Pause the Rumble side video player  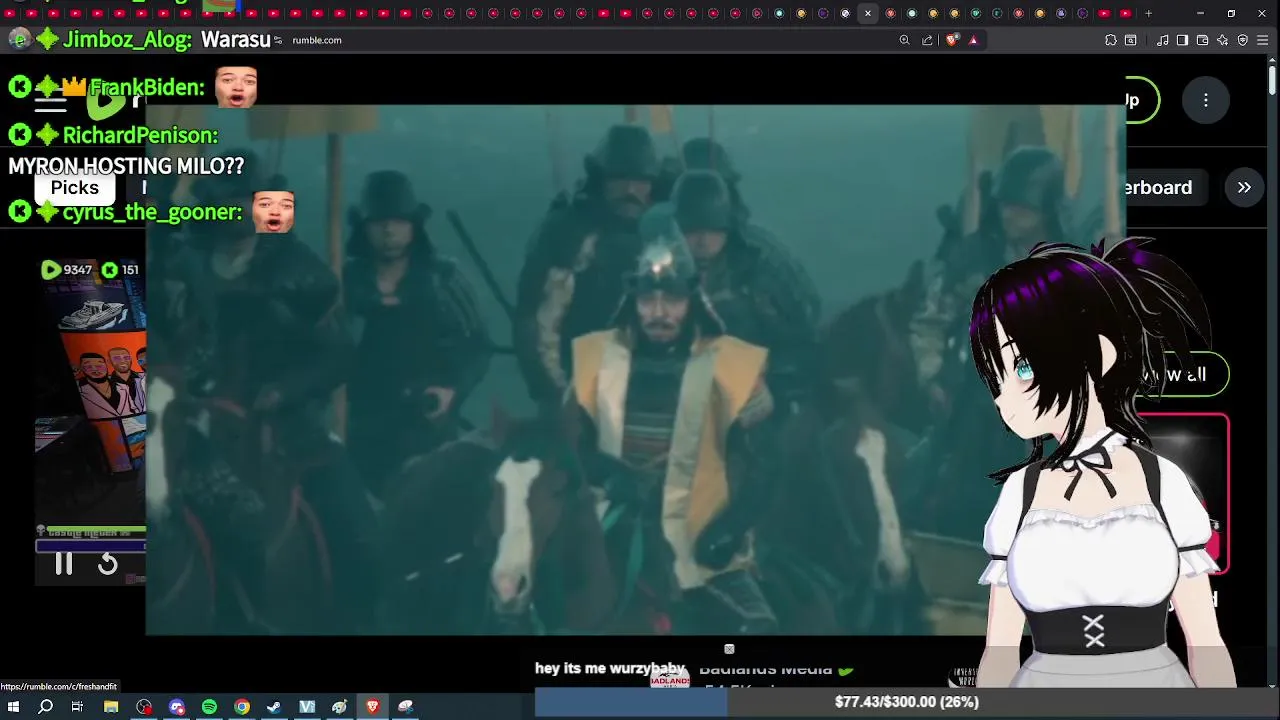[x=63, y=564]
